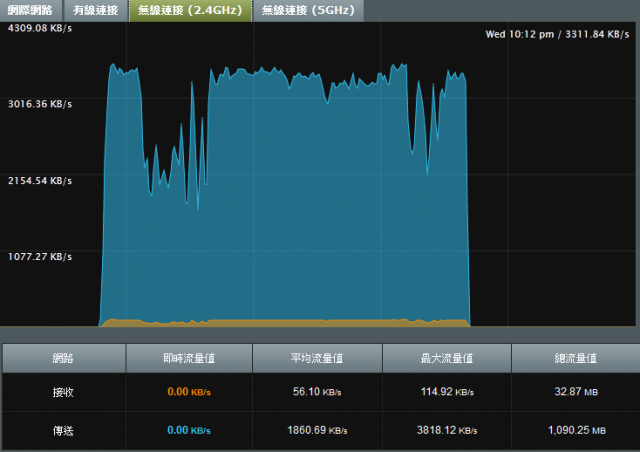
Task: Click the 1,090.25 MB total value
Action: pos(577,430)
